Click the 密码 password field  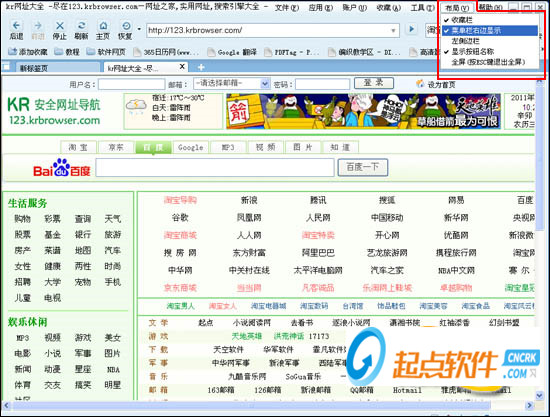point(322,84)
